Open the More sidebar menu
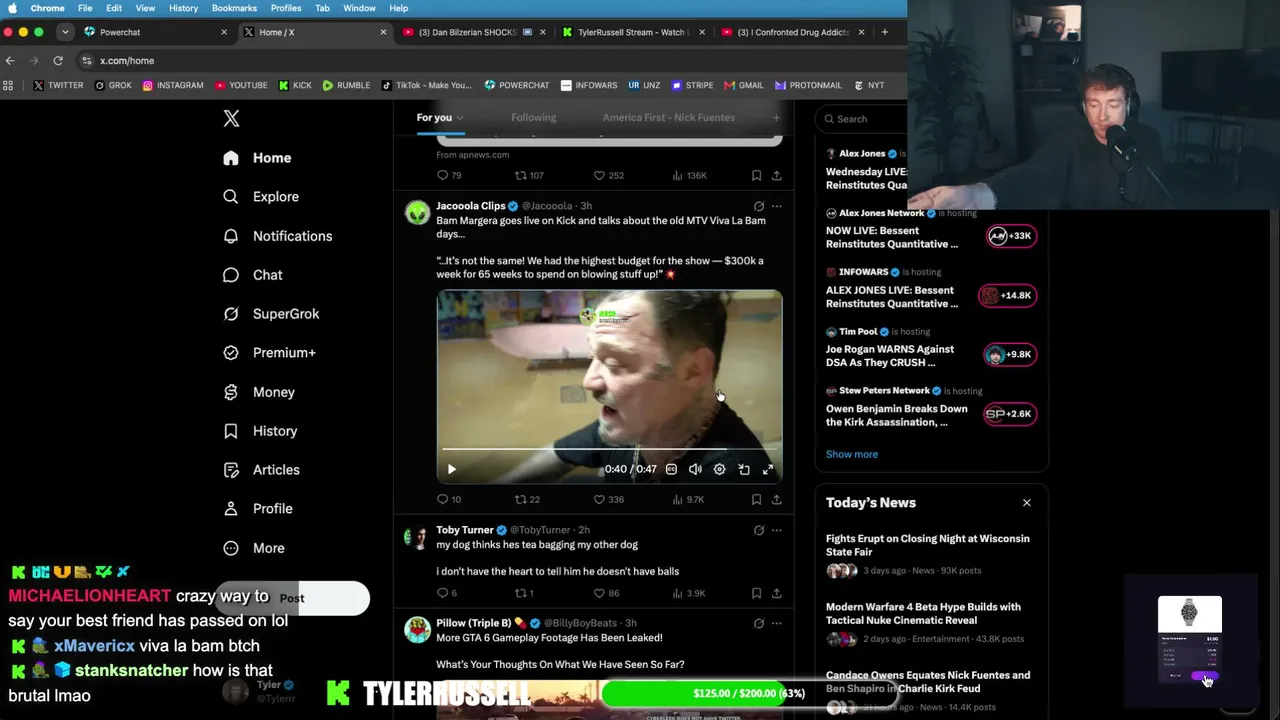1280x720 pixels. coord(253,548)
